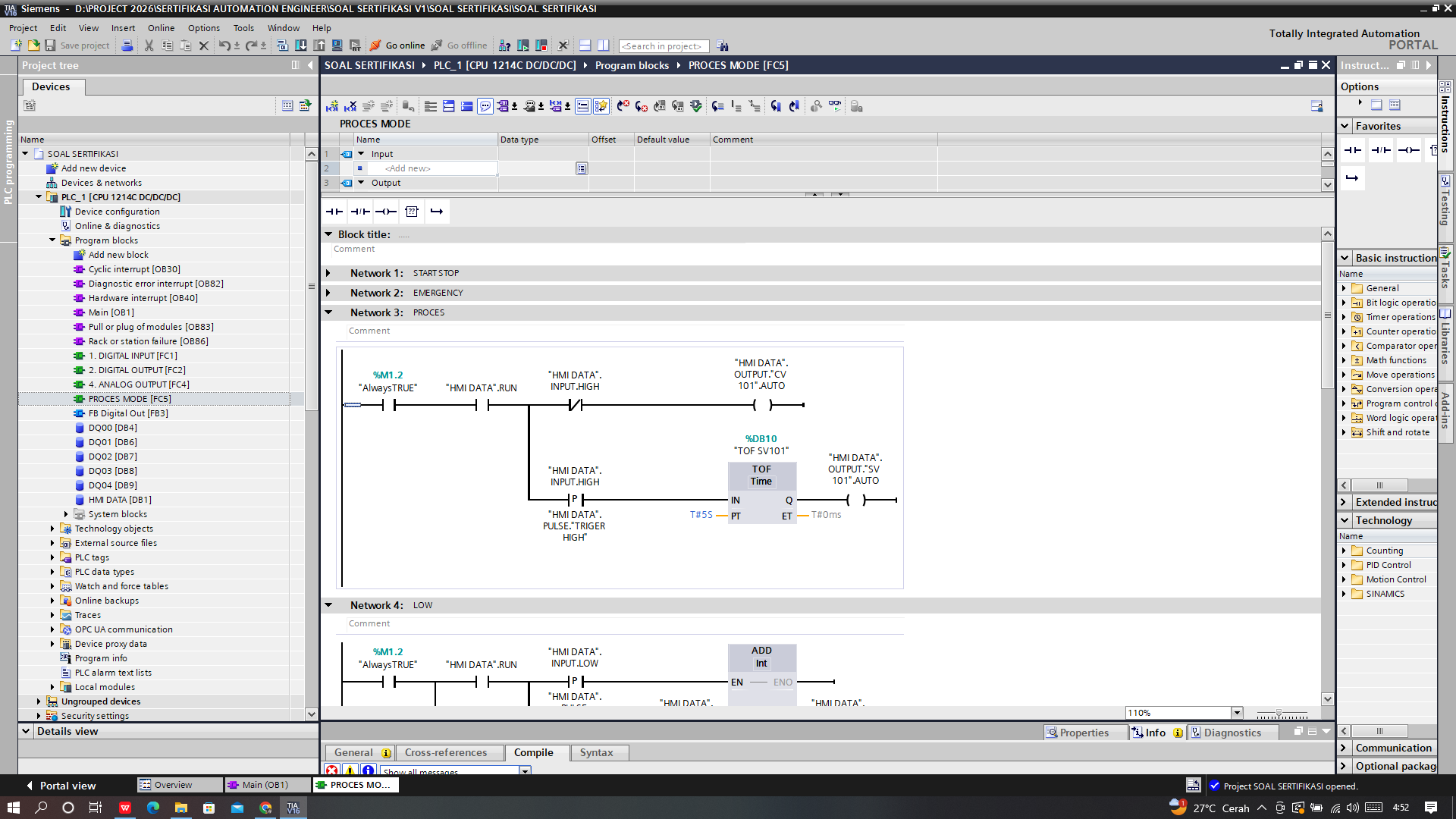This screenshot has height=819, width=1456.
Task: Open the Tools menu
Action: tap(243, 28)
